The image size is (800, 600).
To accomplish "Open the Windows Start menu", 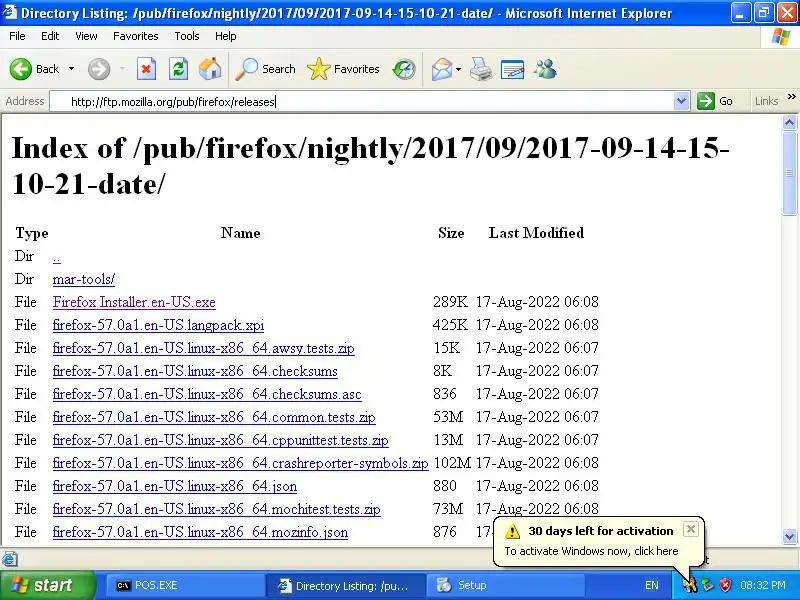I will tap(47, 585).
